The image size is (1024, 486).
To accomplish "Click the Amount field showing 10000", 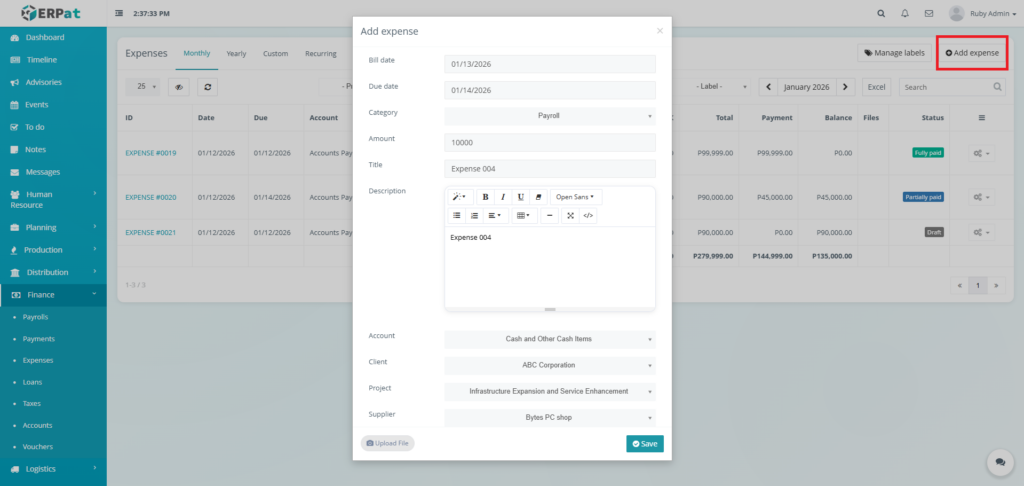I will 550,142.
